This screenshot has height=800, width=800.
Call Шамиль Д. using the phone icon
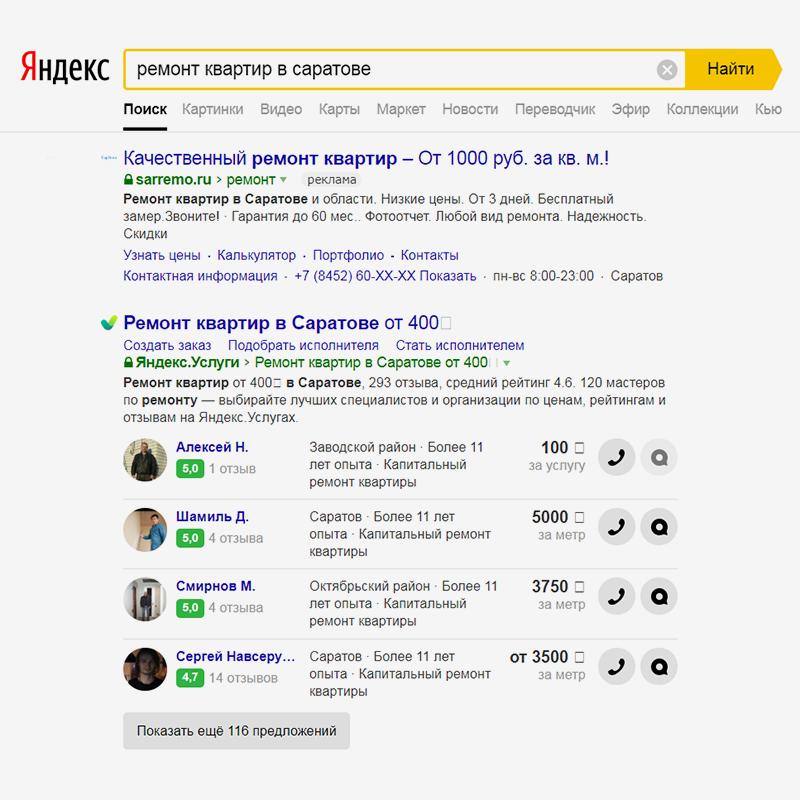616,527
